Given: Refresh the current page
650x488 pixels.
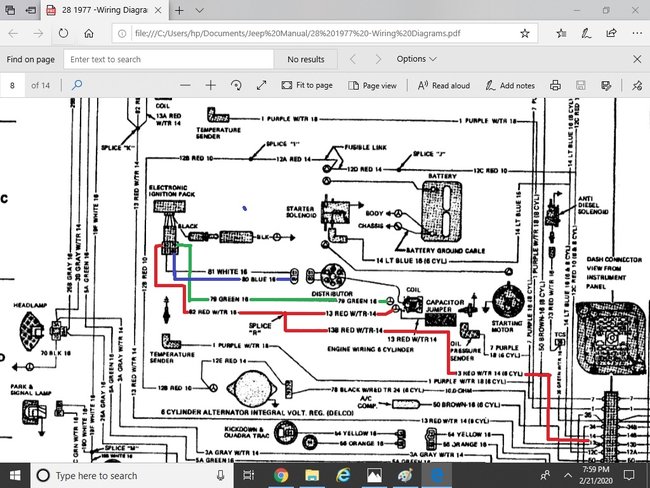Looking at the screenshot, I should (62, 33).
